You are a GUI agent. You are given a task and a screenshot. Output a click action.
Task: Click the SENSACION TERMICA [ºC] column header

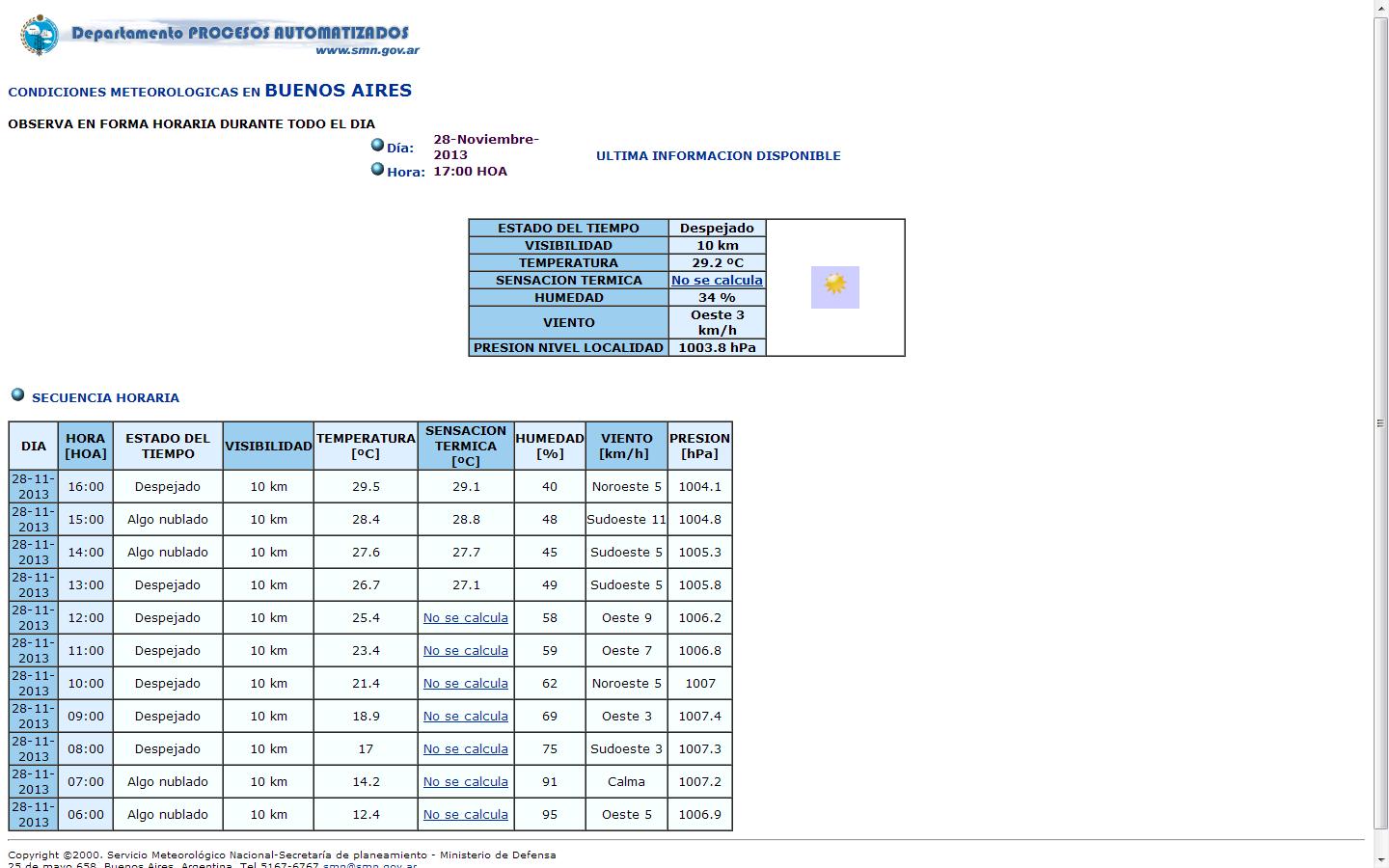[x=466, y=446]
